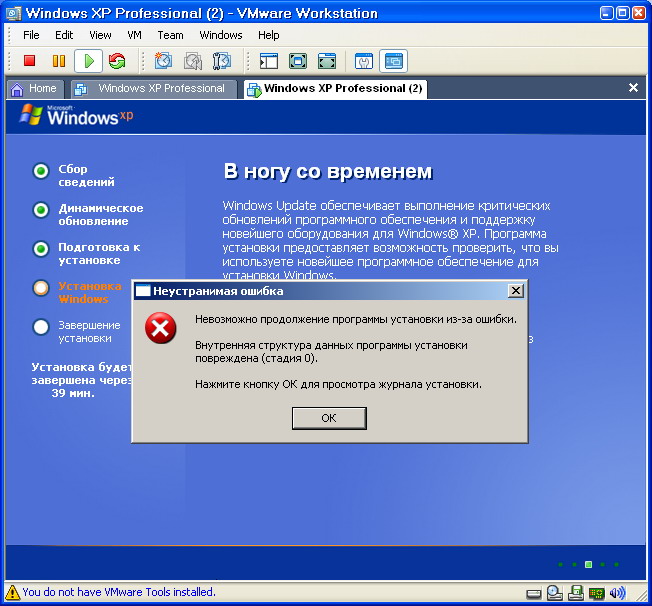Take a snapshot using the snapshot icon
The width and height of the screenshot is (652, 606).
(x=163, y=61)
